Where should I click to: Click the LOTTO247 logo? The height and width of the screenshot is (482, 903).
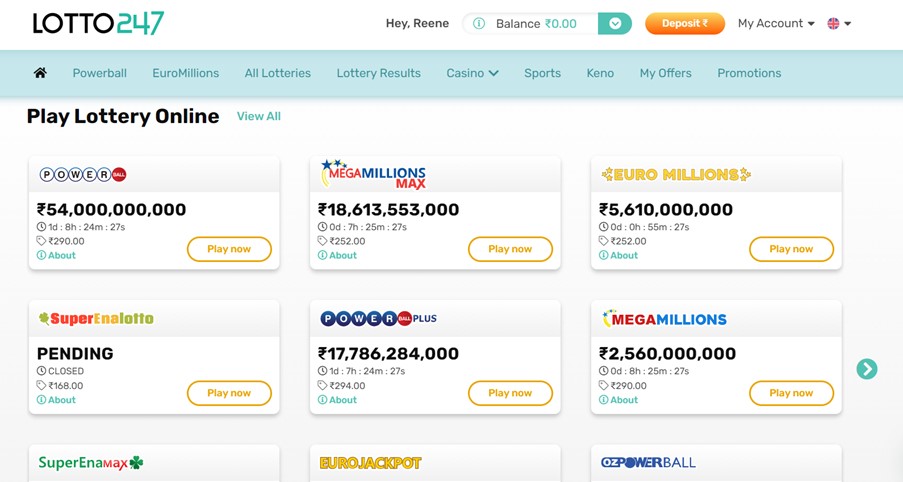[x=98, y=23]
